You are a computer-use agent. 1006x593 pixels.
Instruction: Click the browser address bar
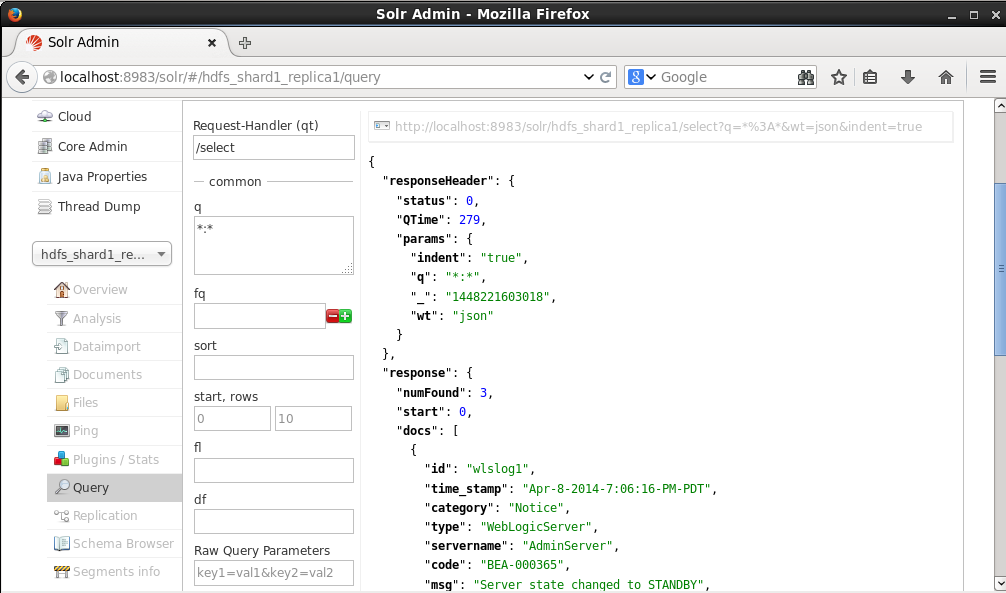pyautogui.click(x=320, y=77)
